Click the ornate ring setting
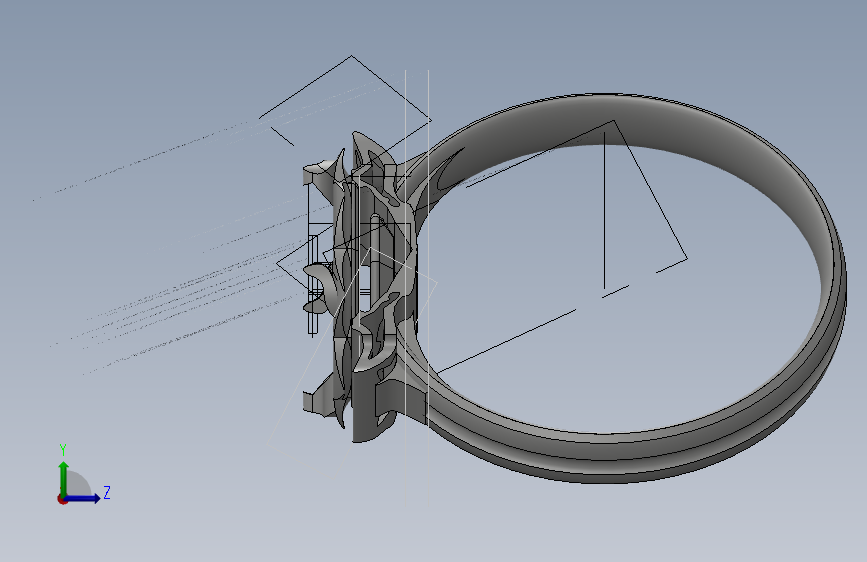The image size is (867, 562). tap(362, 288)
